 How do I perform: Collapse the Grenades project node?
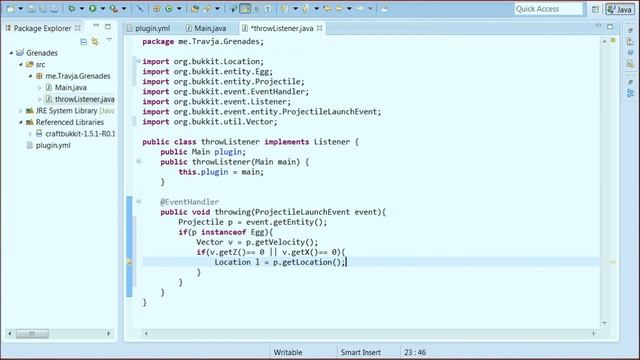(11, 53)
